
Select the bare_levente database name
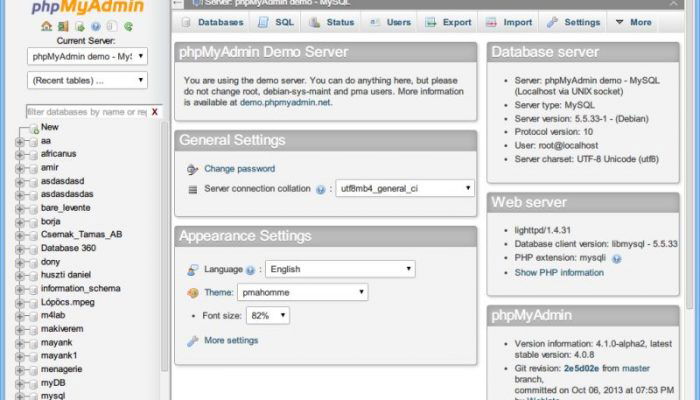pos(66,208)
